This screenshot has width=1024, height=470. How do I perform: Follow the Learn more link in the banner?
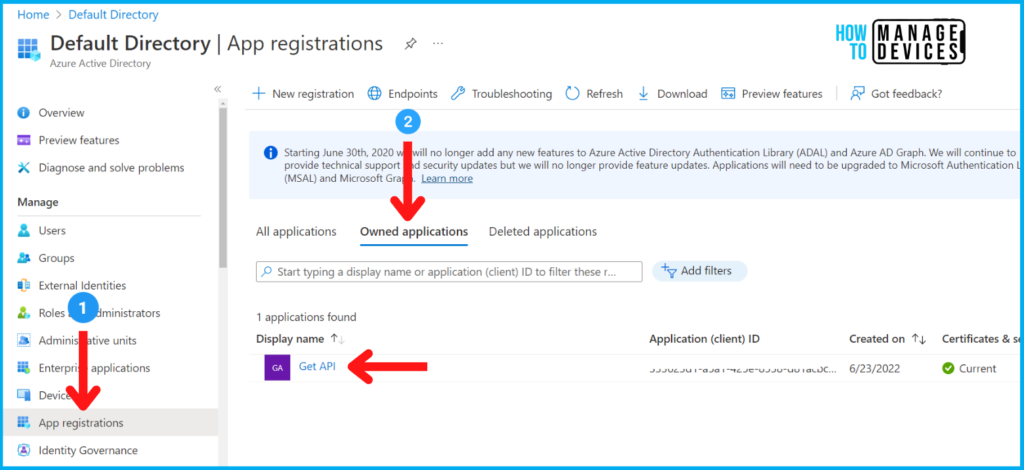pos(447,178)
